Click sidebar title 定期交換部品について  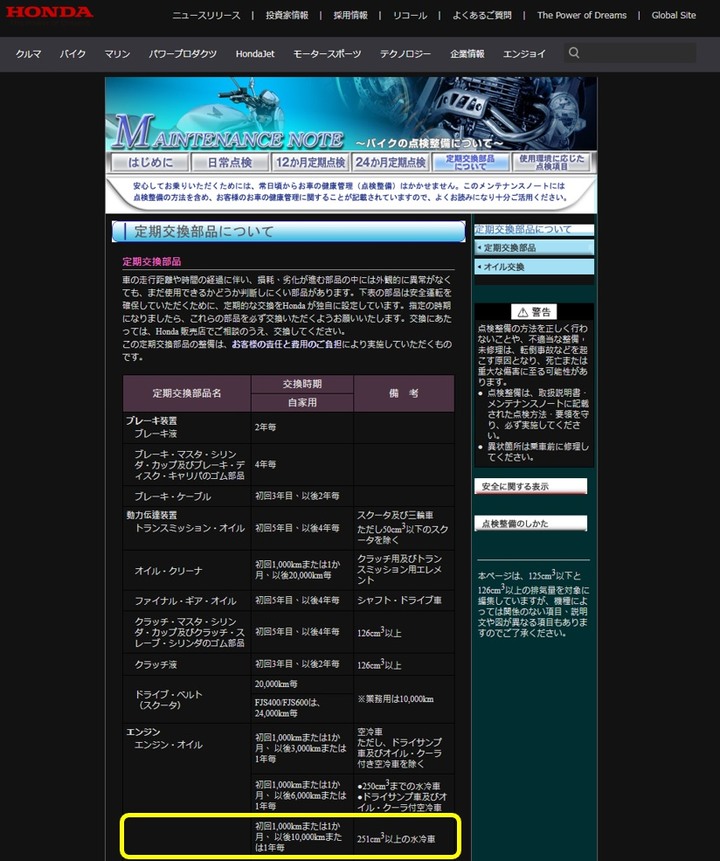pyautogui.click(x=534, y=230)
